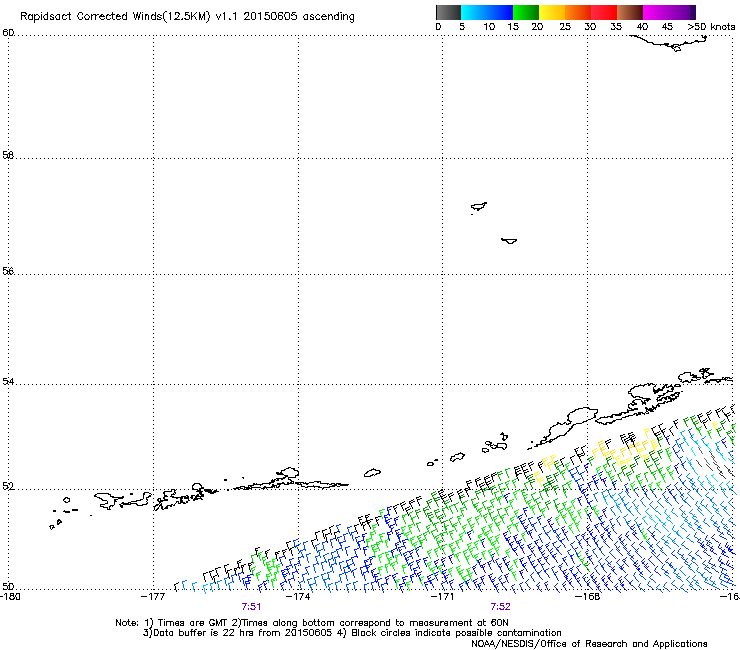This screenshot has height=650, width=740.
Task: Click the '>50 knots' legend label
Action: (711, 27)
